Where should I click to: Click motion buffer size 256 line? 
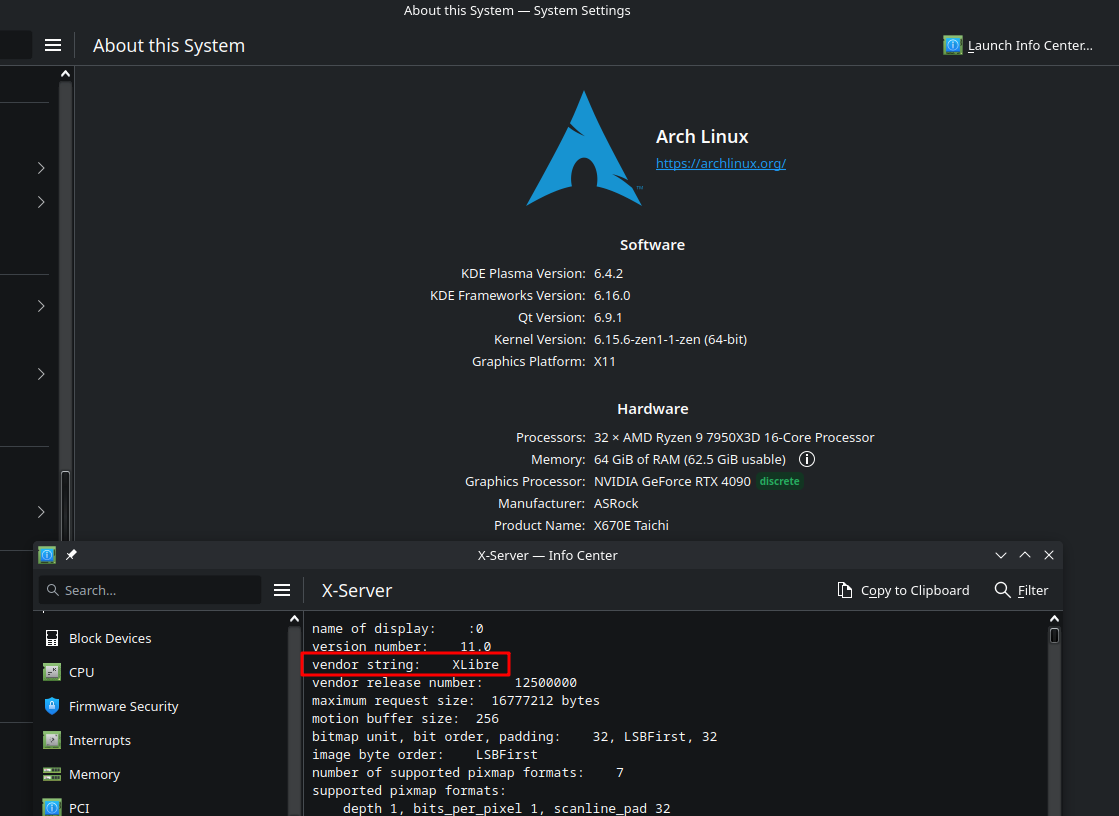click(x=405, y=719)
